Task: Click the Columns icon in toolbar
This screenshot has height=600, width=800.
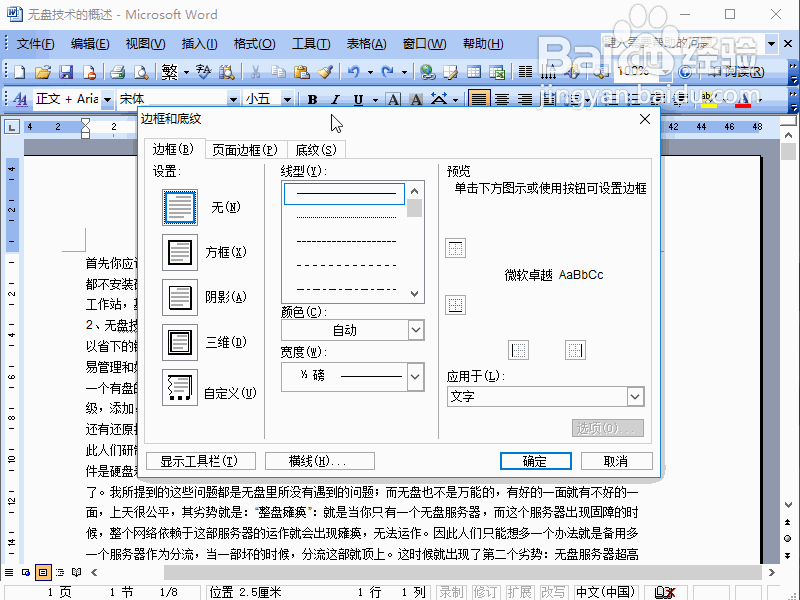Action: (x=526, y=72)
